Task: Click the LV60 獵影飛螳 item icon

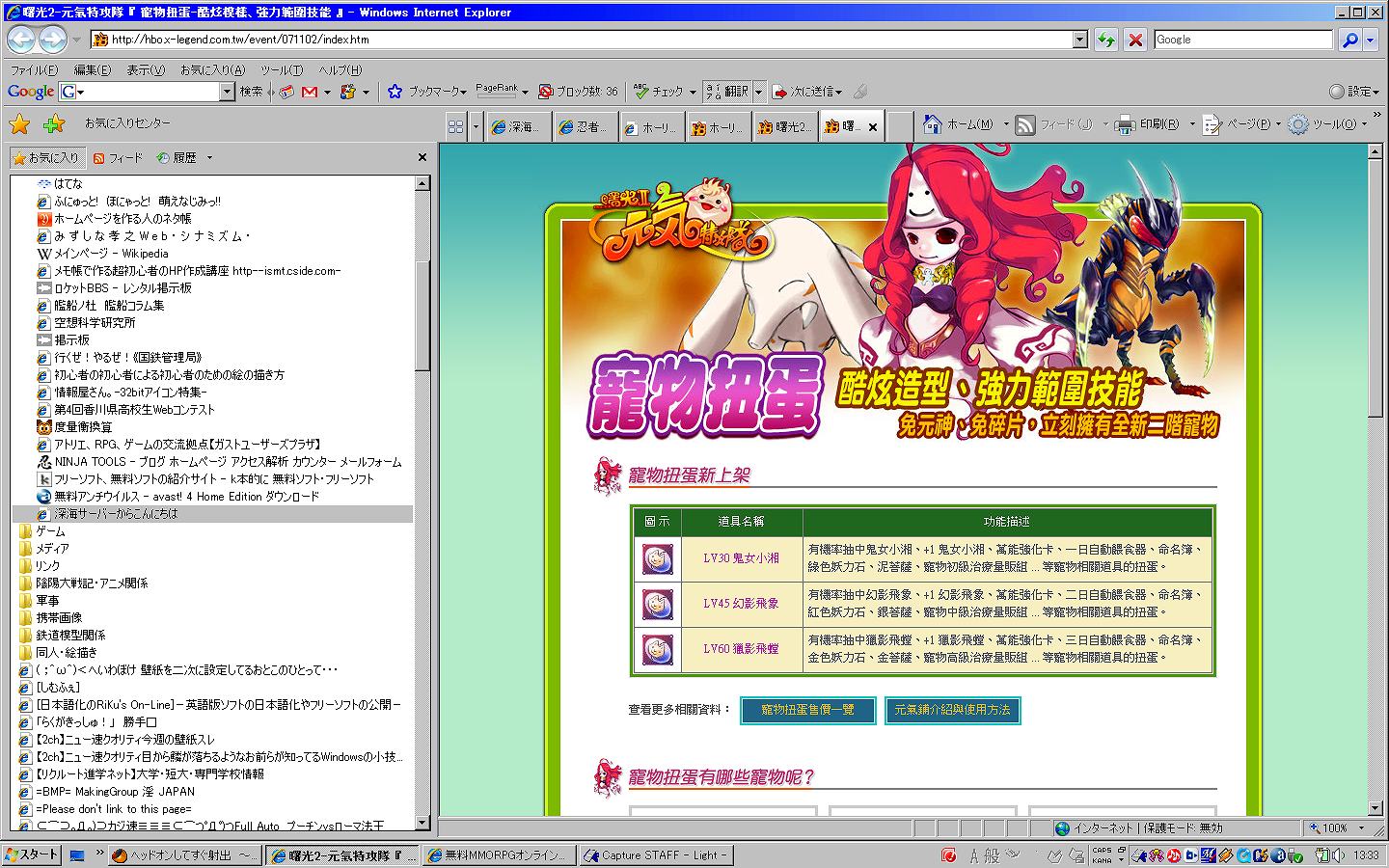Action: 658,649
